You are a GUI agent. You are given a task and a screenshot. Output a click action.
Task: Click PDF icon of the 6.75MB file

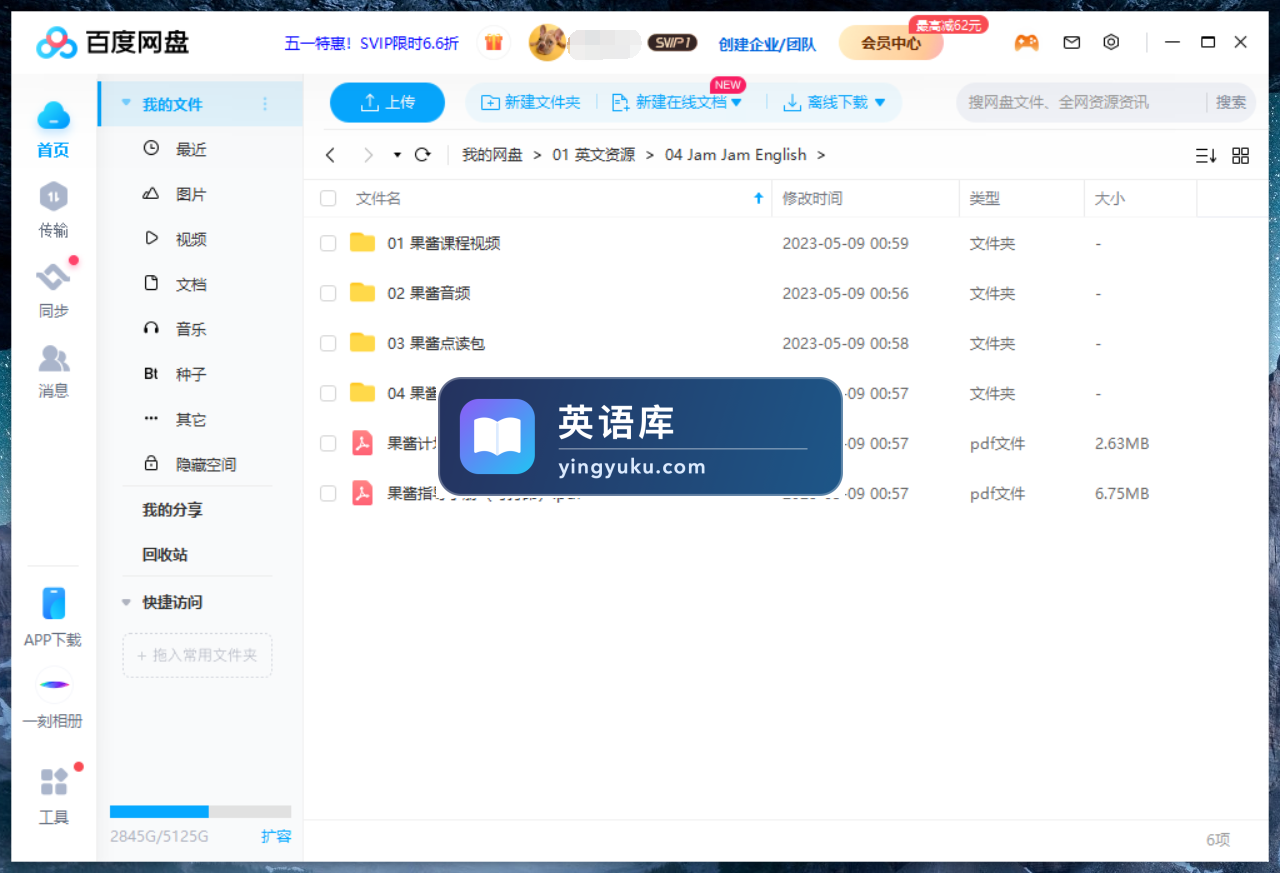(362, 493)
